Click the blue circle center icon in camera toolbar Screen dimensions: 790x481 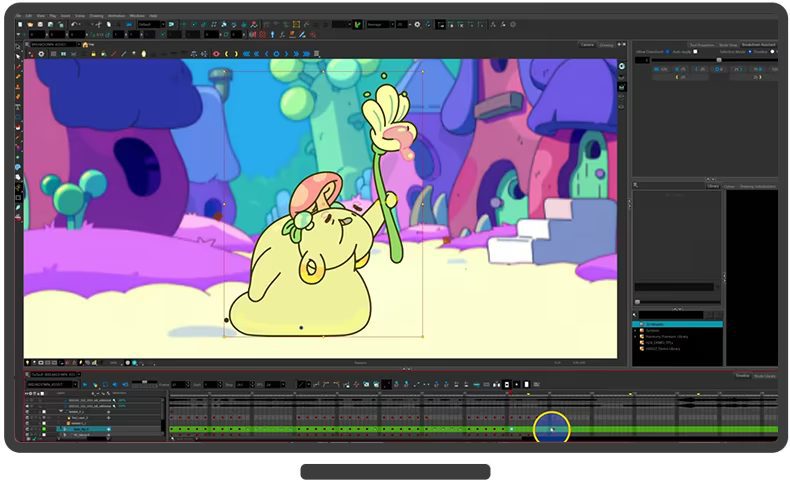[276, 53]
